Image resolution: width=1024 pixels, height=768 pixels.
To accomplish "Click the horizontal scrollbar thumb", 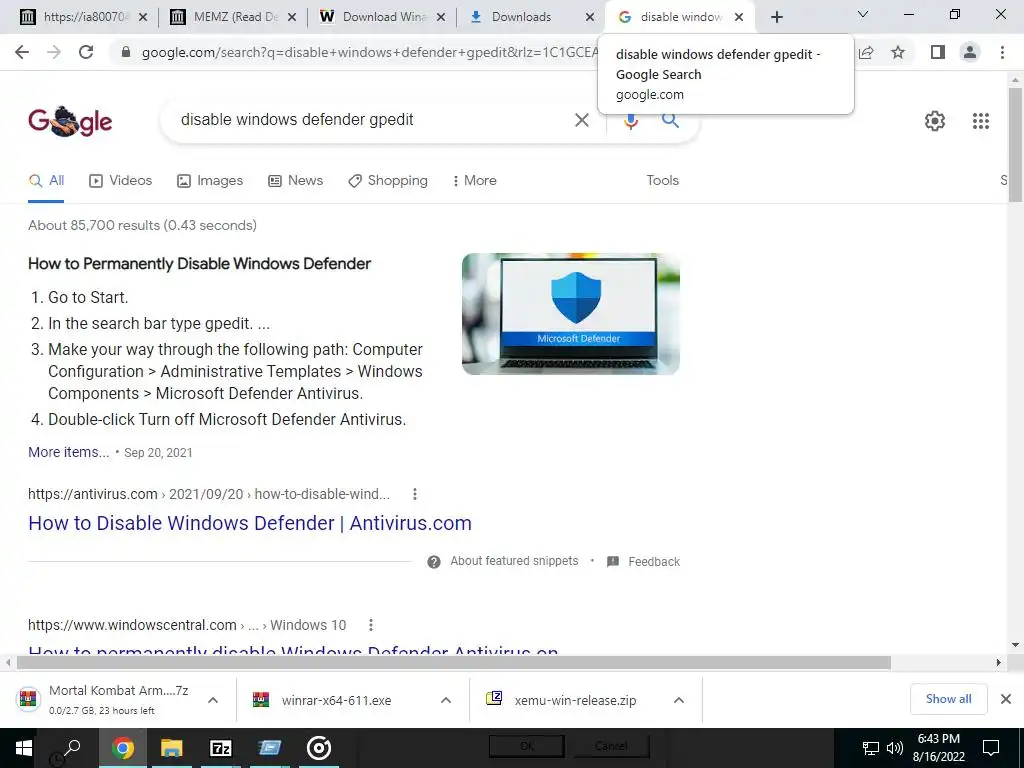I will point(453,663).
